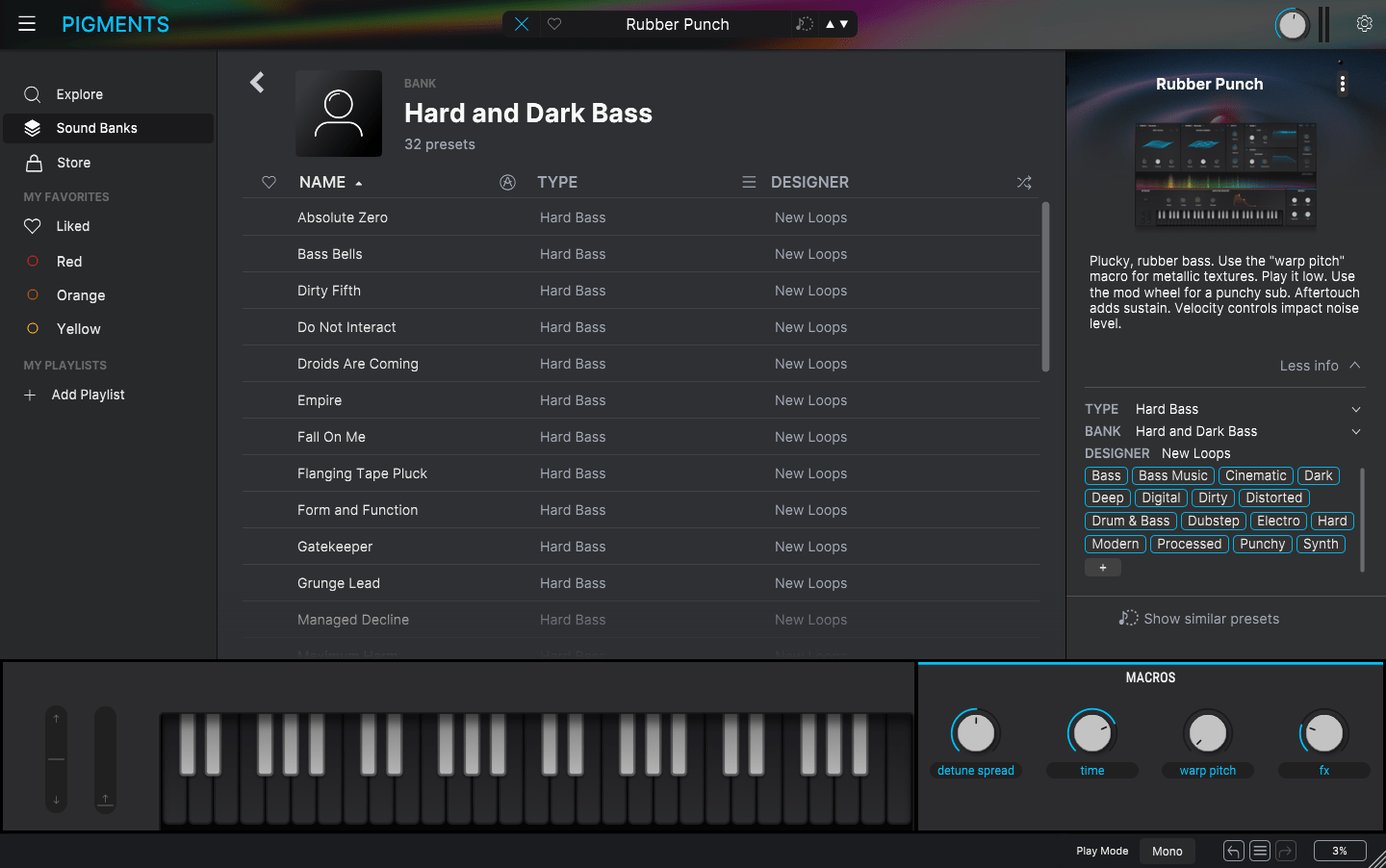Open the history list icon near undo arrow
The image size is (1386, 868).
[1260, 851]
